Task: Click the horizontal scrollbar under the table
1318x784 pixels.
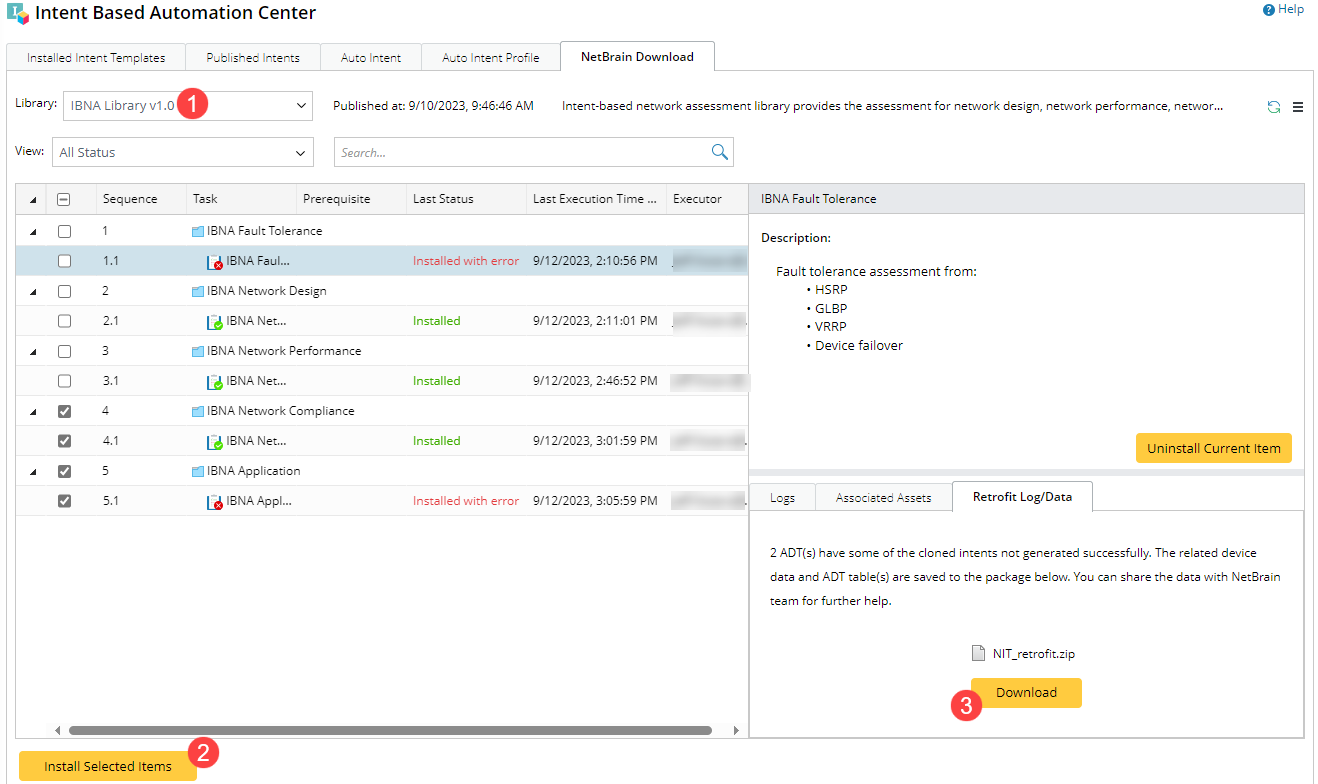Action: tap(390, 731)
